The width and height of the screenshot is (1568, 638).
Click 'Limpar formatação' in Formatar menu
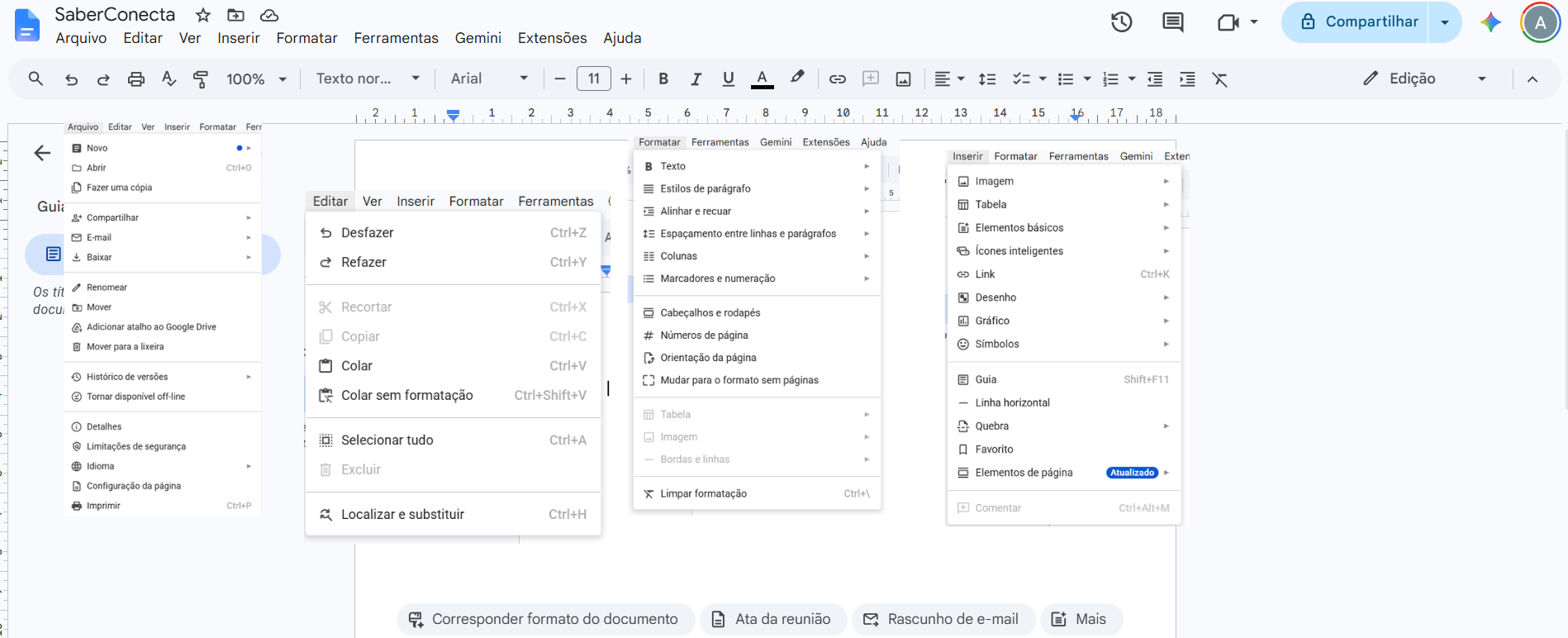757,493
